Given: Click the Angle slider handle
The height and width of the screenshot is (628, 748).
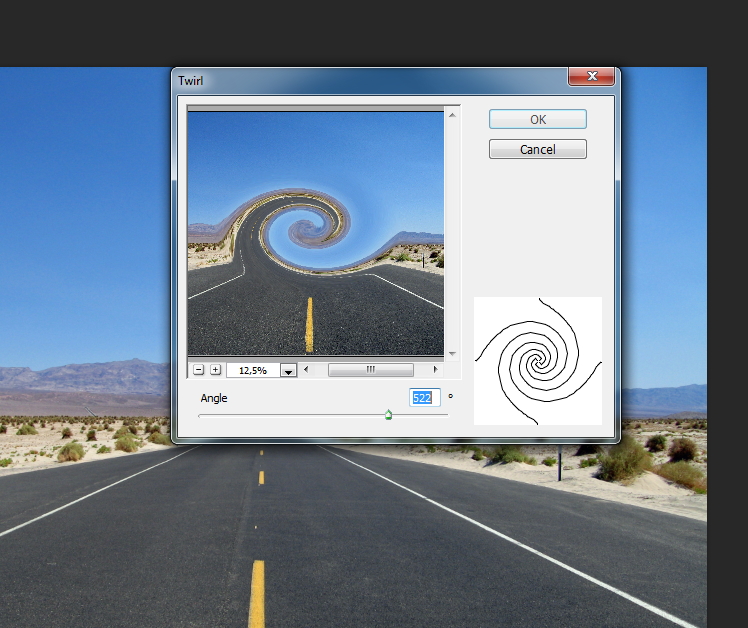Looking at the screenshot, I should point(389,415).
